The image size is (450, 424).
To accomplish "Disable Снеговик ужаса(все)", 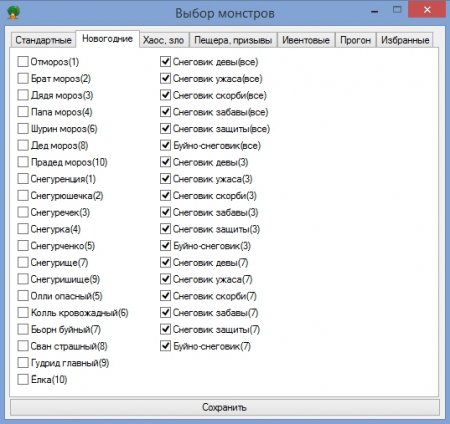I will coord(165,78).
